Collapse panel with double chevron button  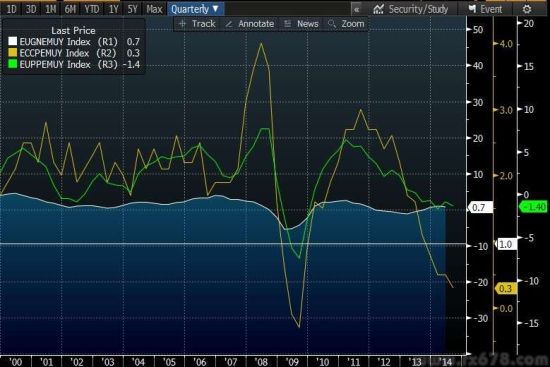(356, 9)
